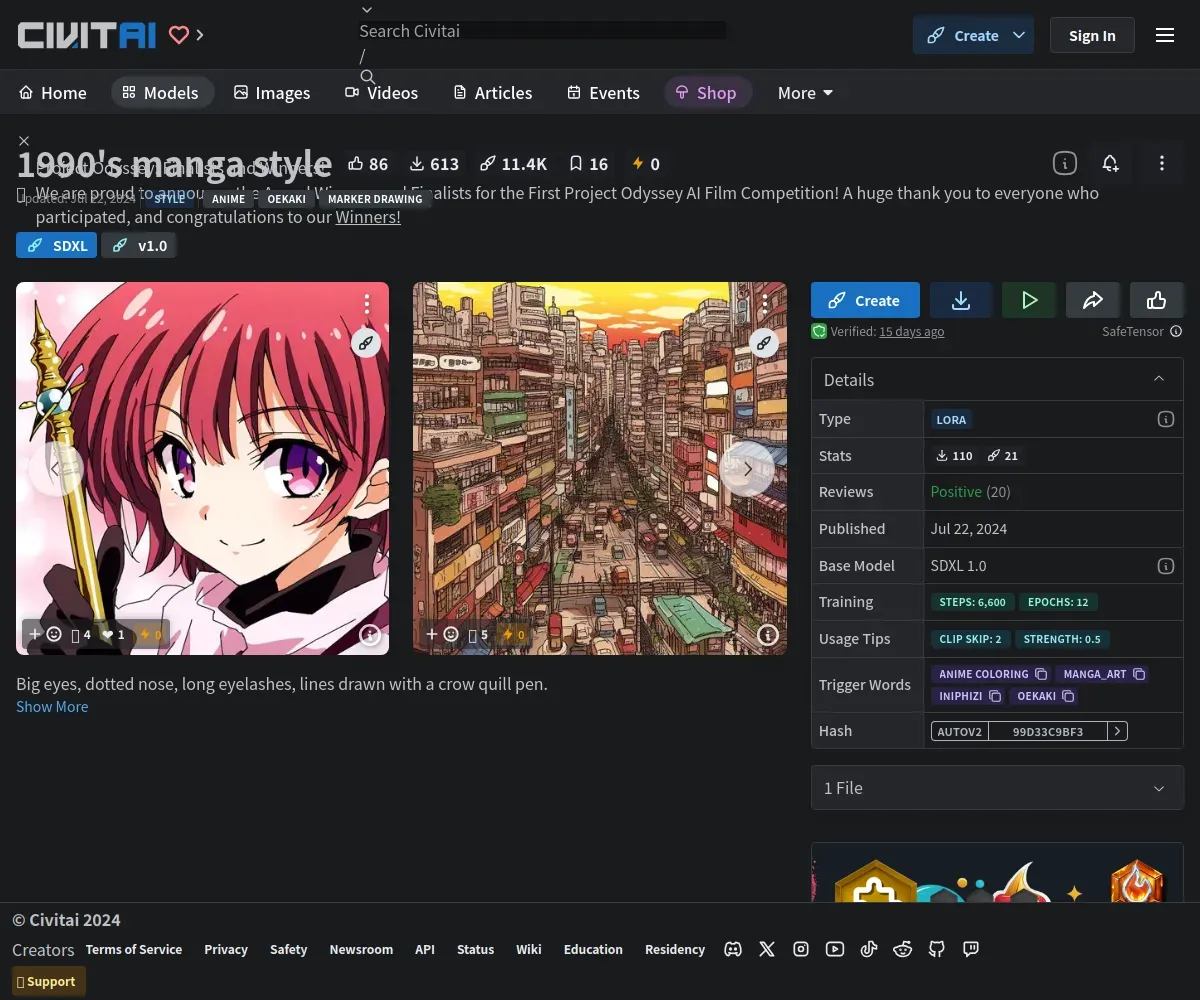1200x1000 pixels.
Task: Click the buzz tip count next to 16
Action: pyautogui.click(x=645, y=164)
